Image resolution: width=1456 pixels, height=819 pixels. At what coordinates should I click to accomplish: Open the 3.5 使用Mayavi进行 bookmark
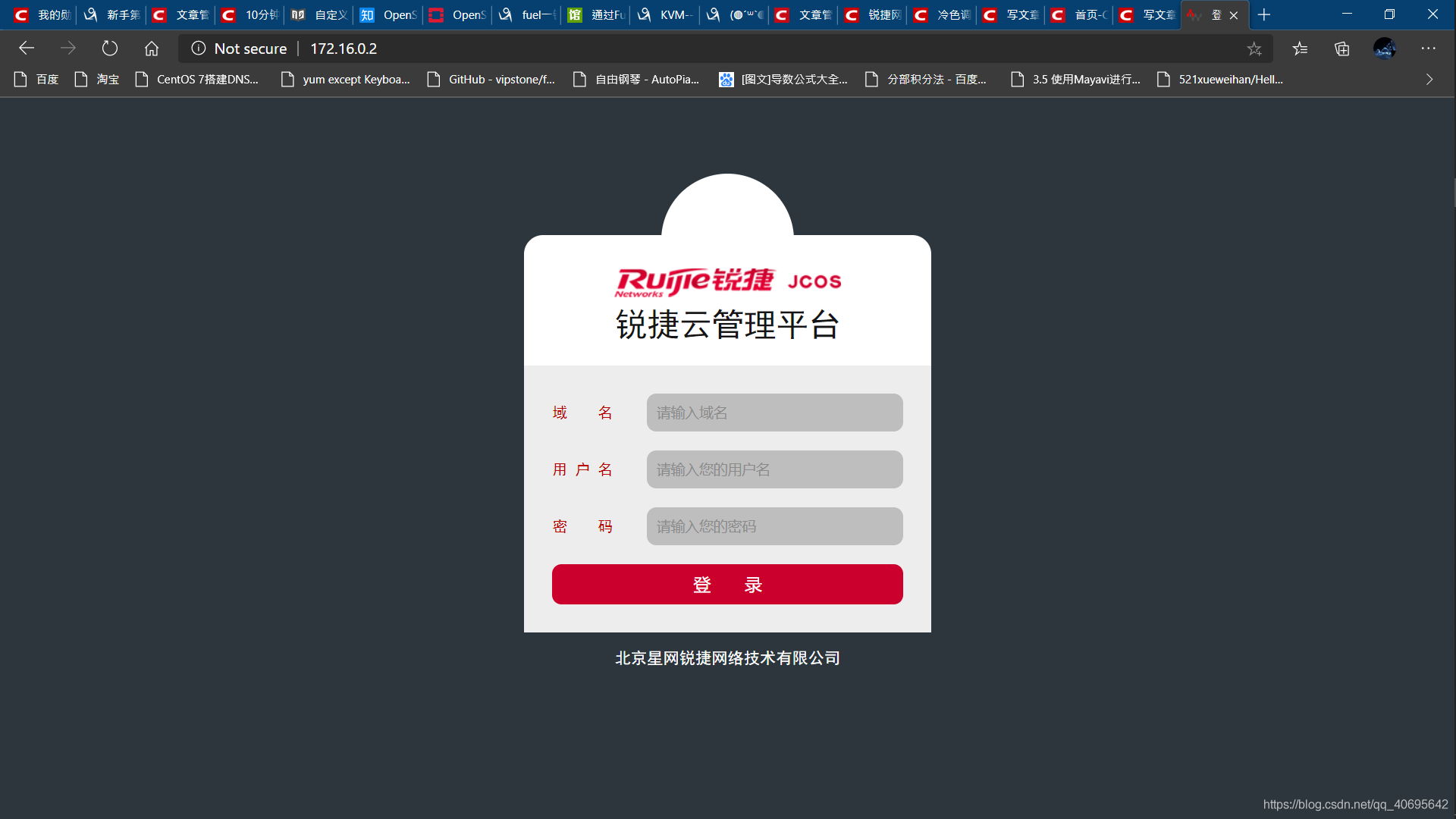[1075, 80]
